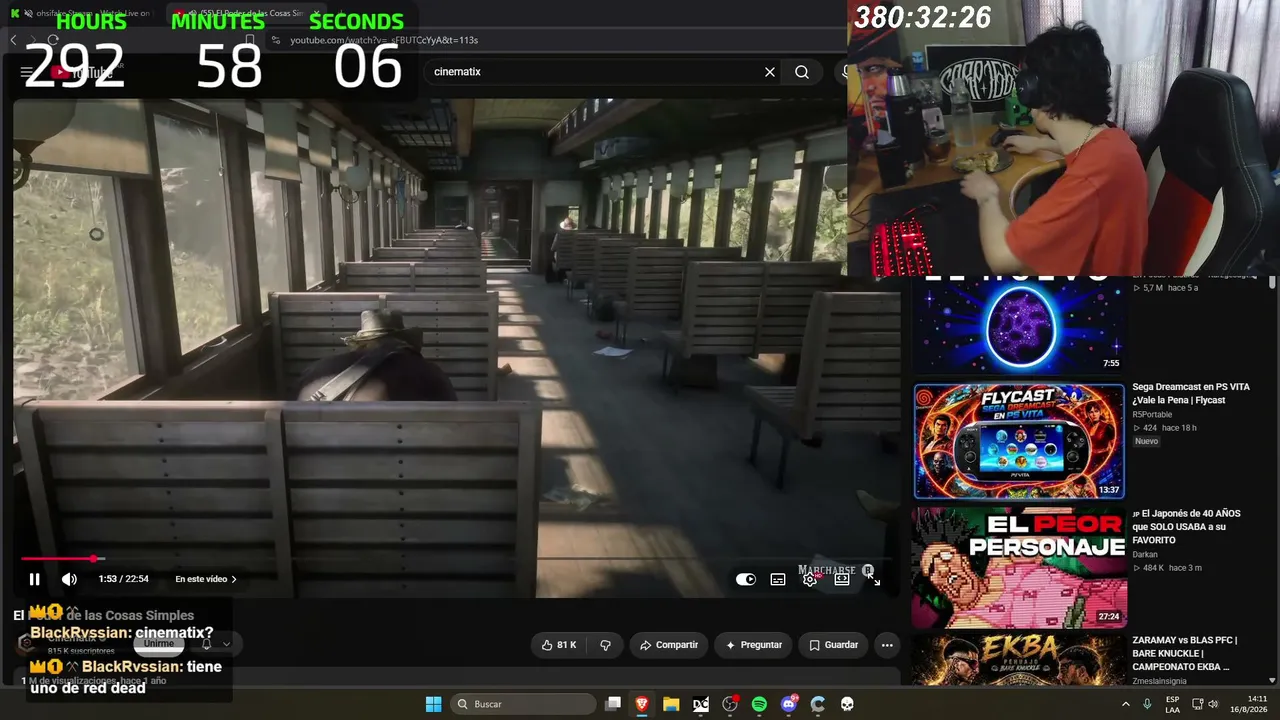Open Brave browser from the taskbar
The width and height of the screenshot is (1280, 720).
point(642,704)
